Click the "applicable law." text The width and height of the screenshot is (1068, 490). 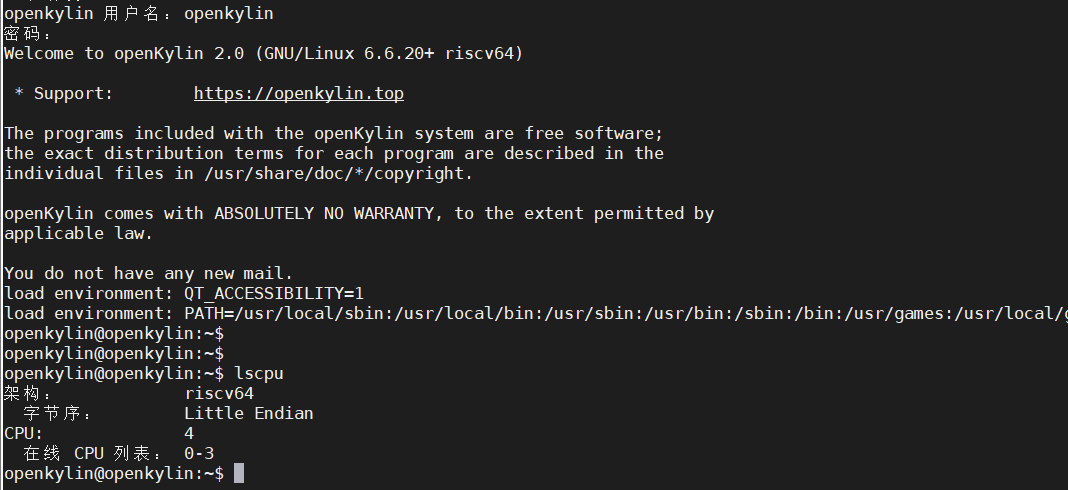(x=78, y=233)
